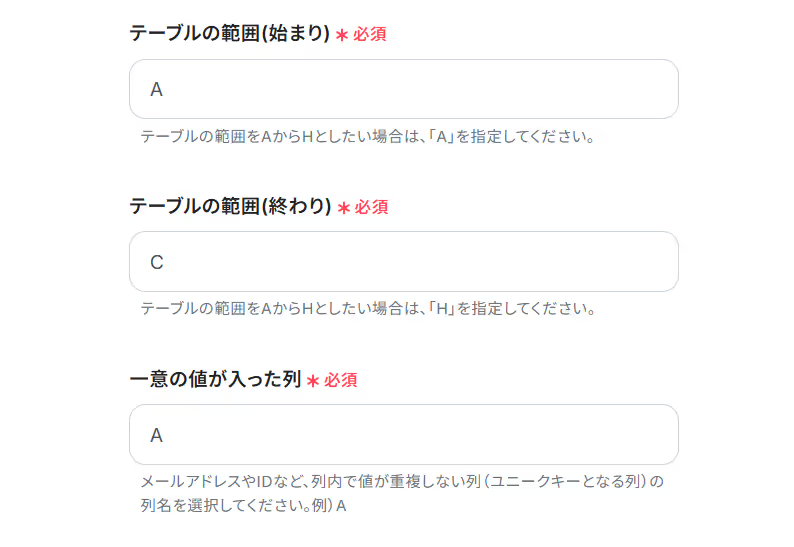Click the hint text mentioning 「H」を指定してください
Image resolution: width=794 pixels, height=547 pixels.
[368, 308]
